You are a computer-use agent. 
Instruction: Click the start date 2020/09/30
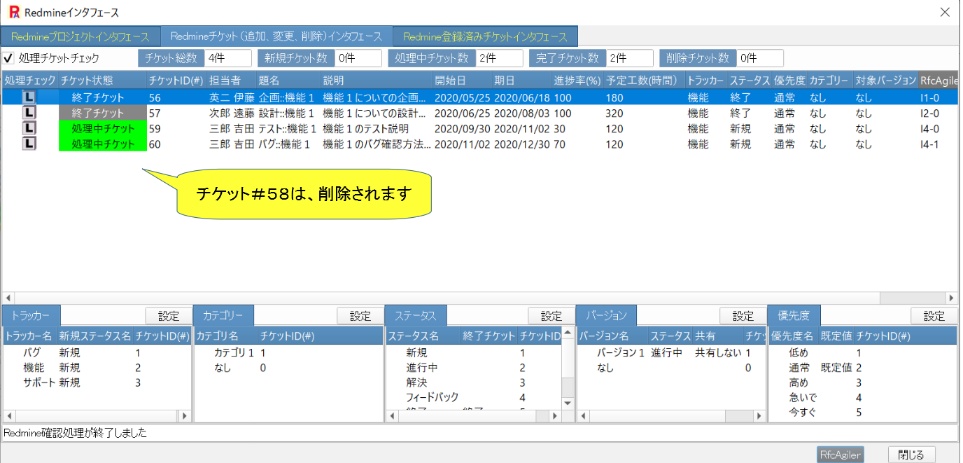(x=460, y=128)
